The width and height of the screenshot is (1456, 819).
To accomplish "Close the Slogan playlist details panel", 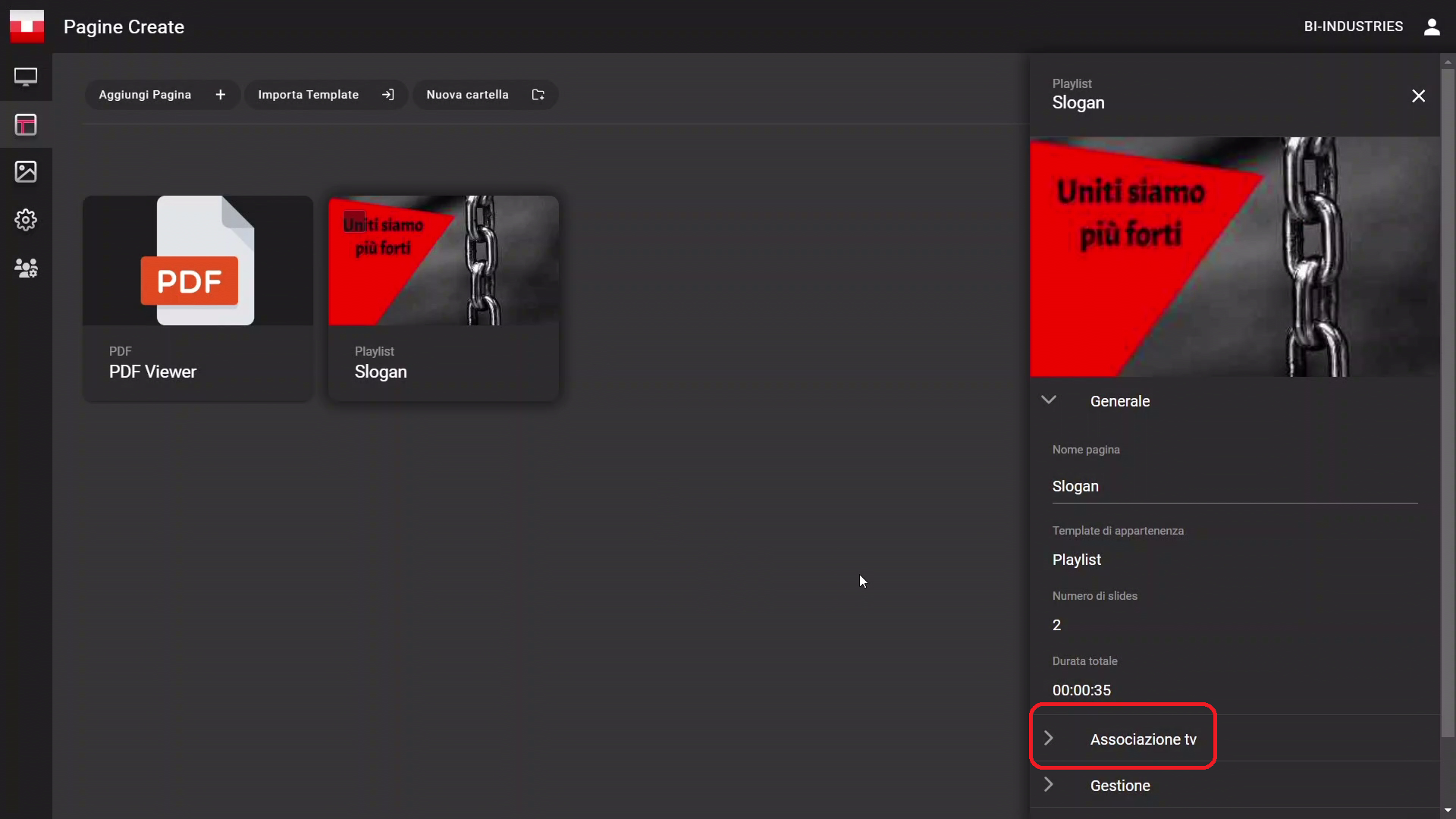I will (x=1418, y=96).
